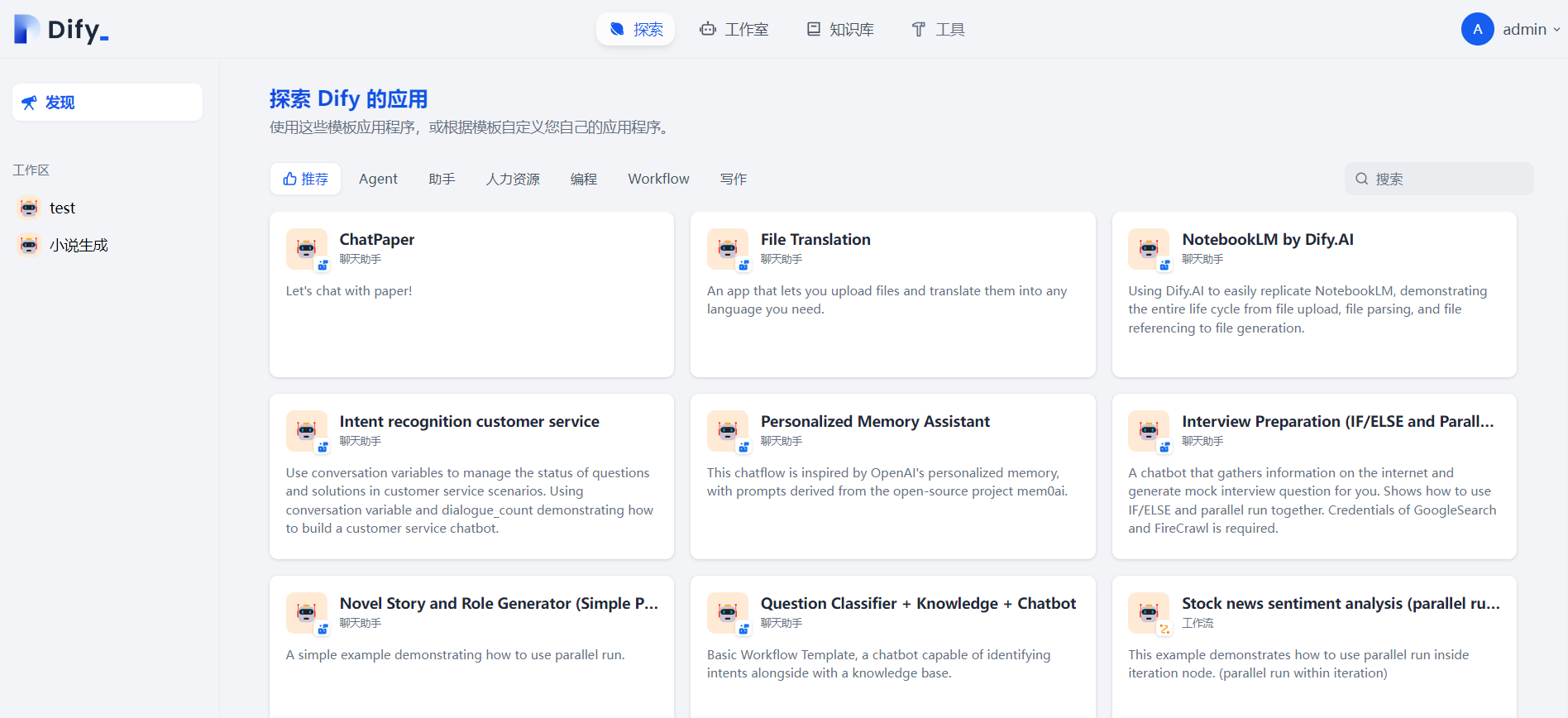This screenshot has width=1568, height=718.
Task: Click the Personalized Memory Assistant robot icon
Action: [727, 430]
